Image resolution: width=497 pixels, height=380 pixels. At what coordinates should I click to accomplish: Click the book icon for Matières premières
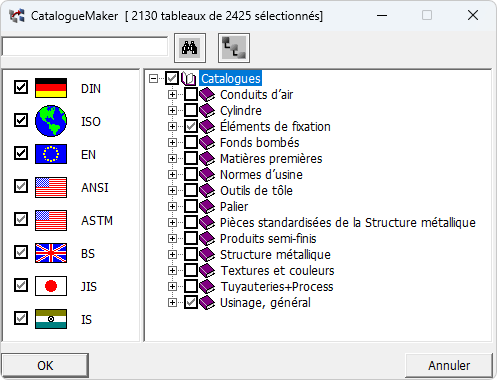click(x=207, y=159)
